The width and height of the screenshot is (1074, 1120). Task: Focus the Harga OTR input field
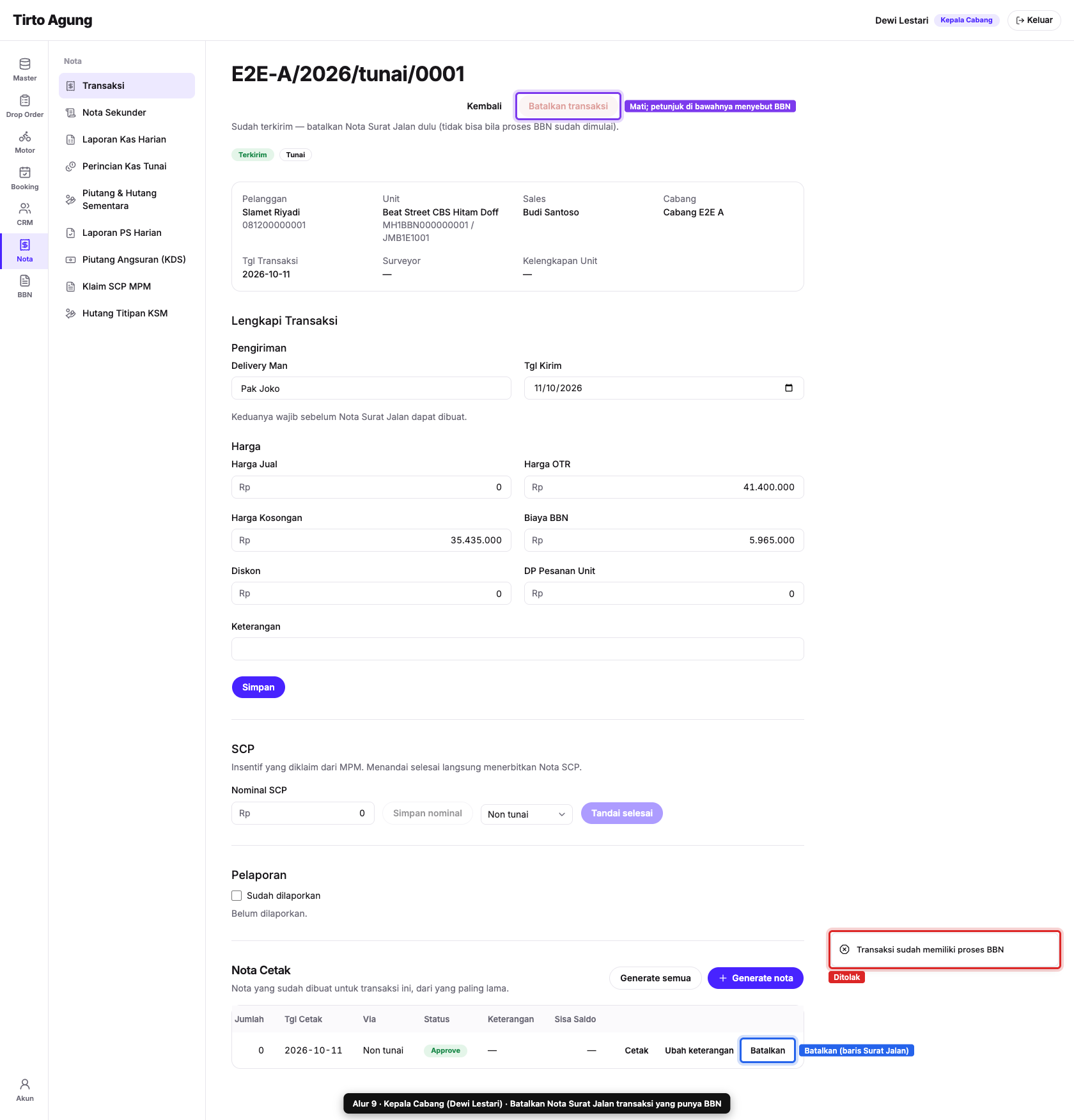pyautogui.click(x=664, y=487)
